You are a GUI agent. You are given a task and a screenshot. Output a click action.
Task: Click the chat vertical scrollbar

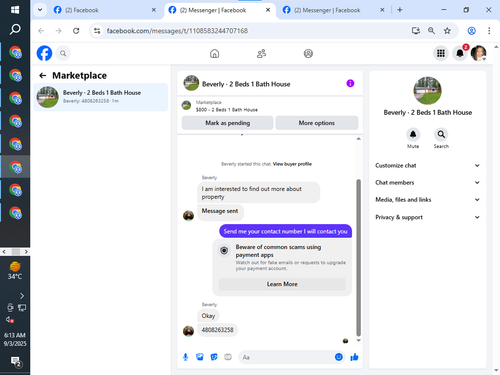(358, 257)
